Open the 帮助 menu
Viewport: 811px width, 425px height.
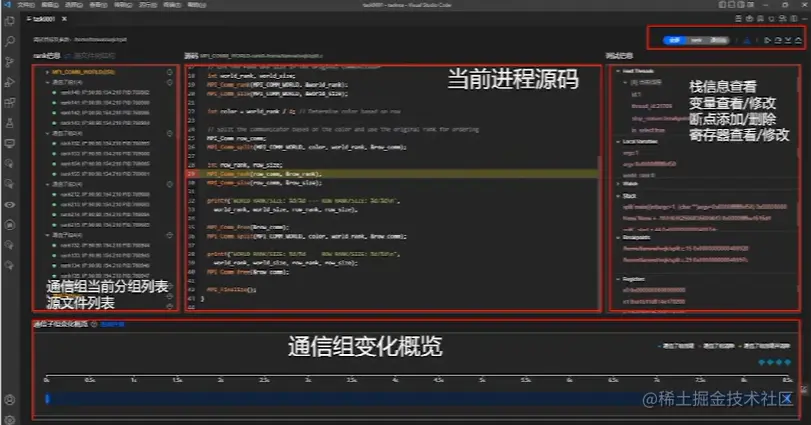pos(197,5)
